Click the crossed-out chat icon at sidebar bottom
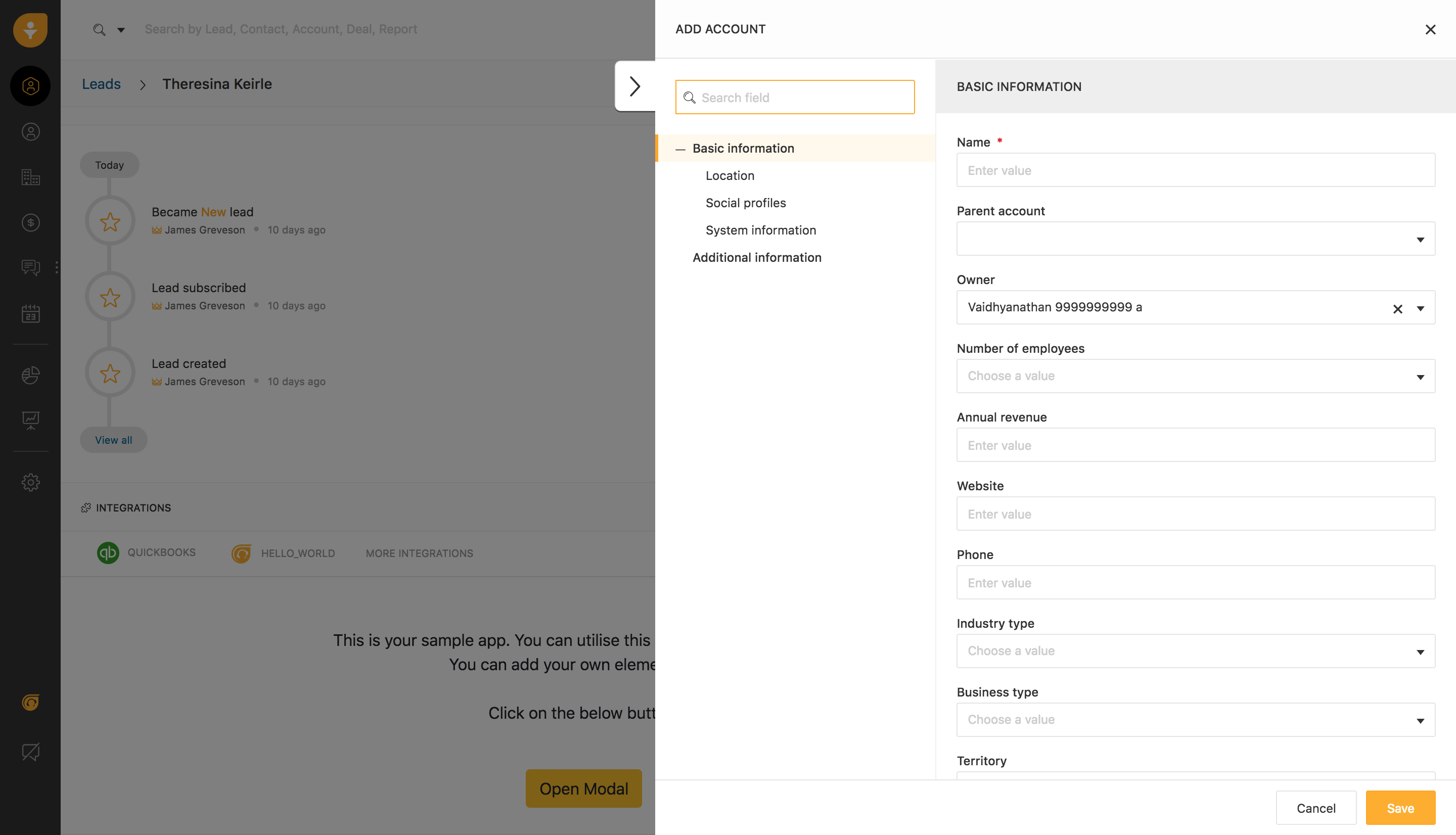This screenshot has height=835, width=1456. click(30, 751)
